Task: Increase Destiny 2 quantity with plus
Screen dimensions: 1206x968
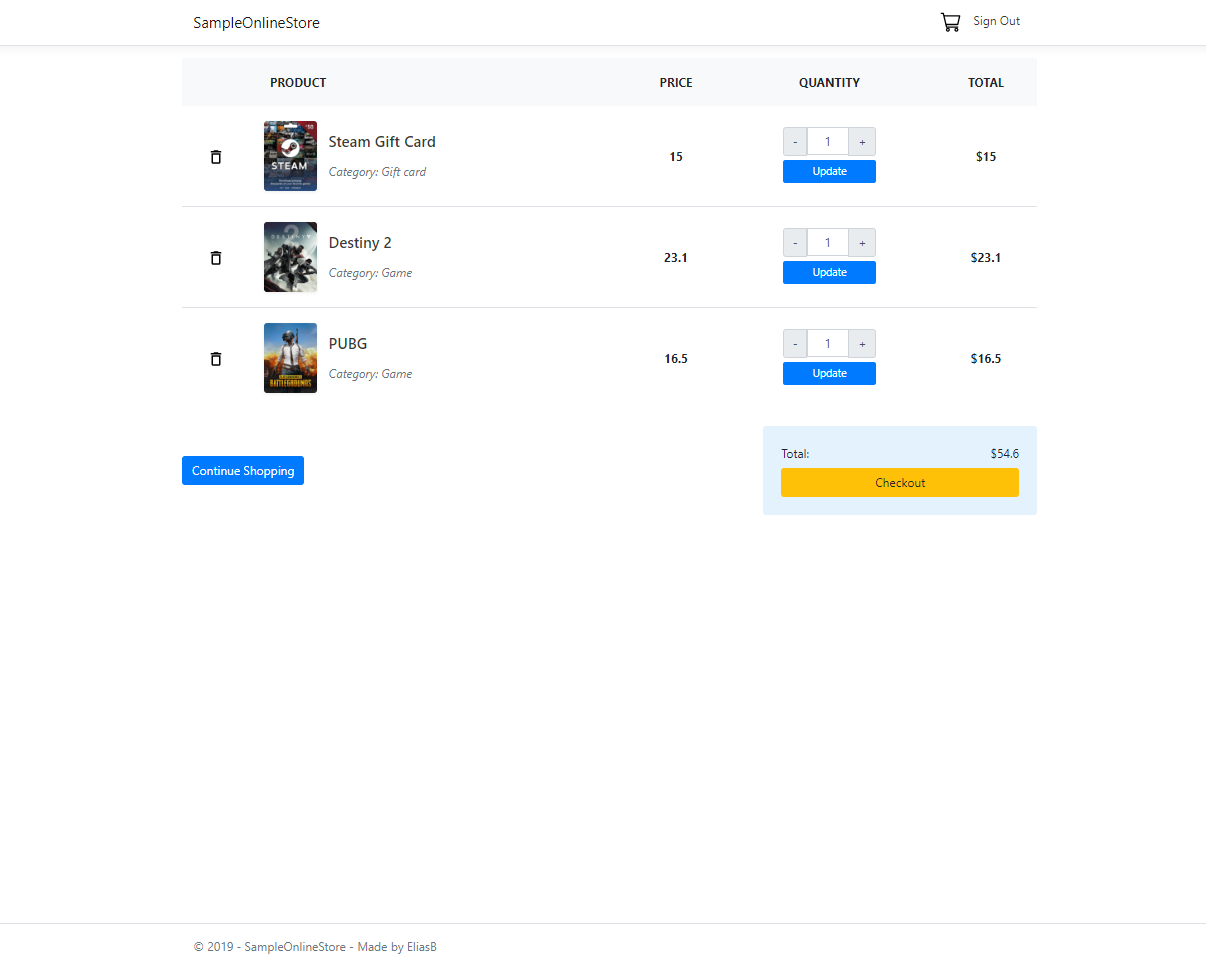Action: [x=862, y=243]
